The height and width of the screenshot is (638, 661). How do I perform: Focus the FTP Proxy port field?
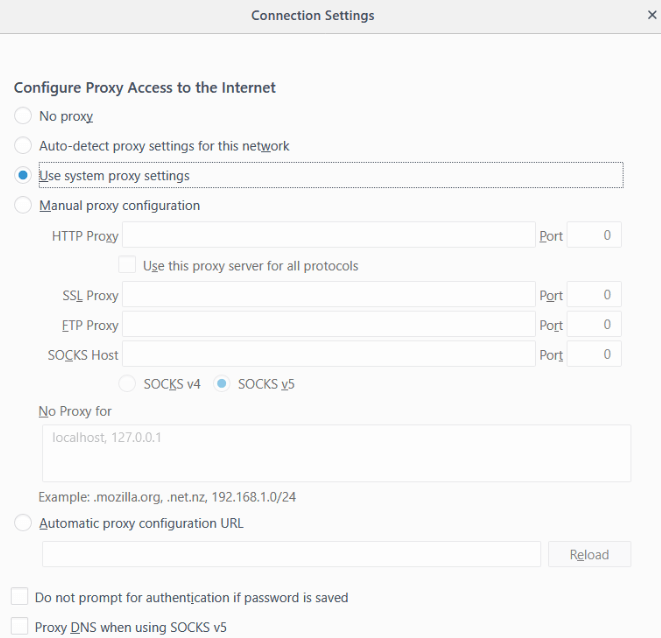[x=594, y=325]
